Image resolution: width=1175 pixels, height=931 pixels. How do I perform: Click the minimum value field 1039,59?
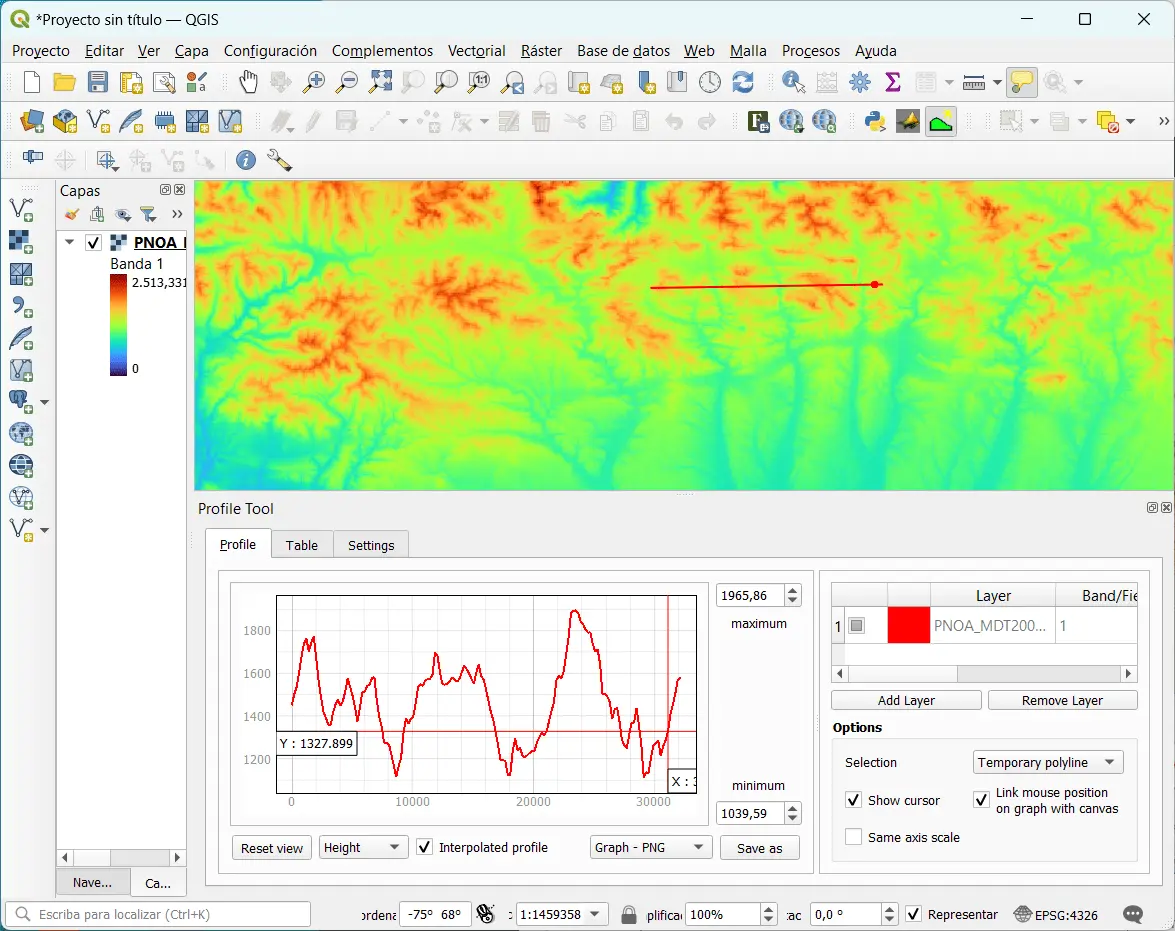(x=750, y=813)
